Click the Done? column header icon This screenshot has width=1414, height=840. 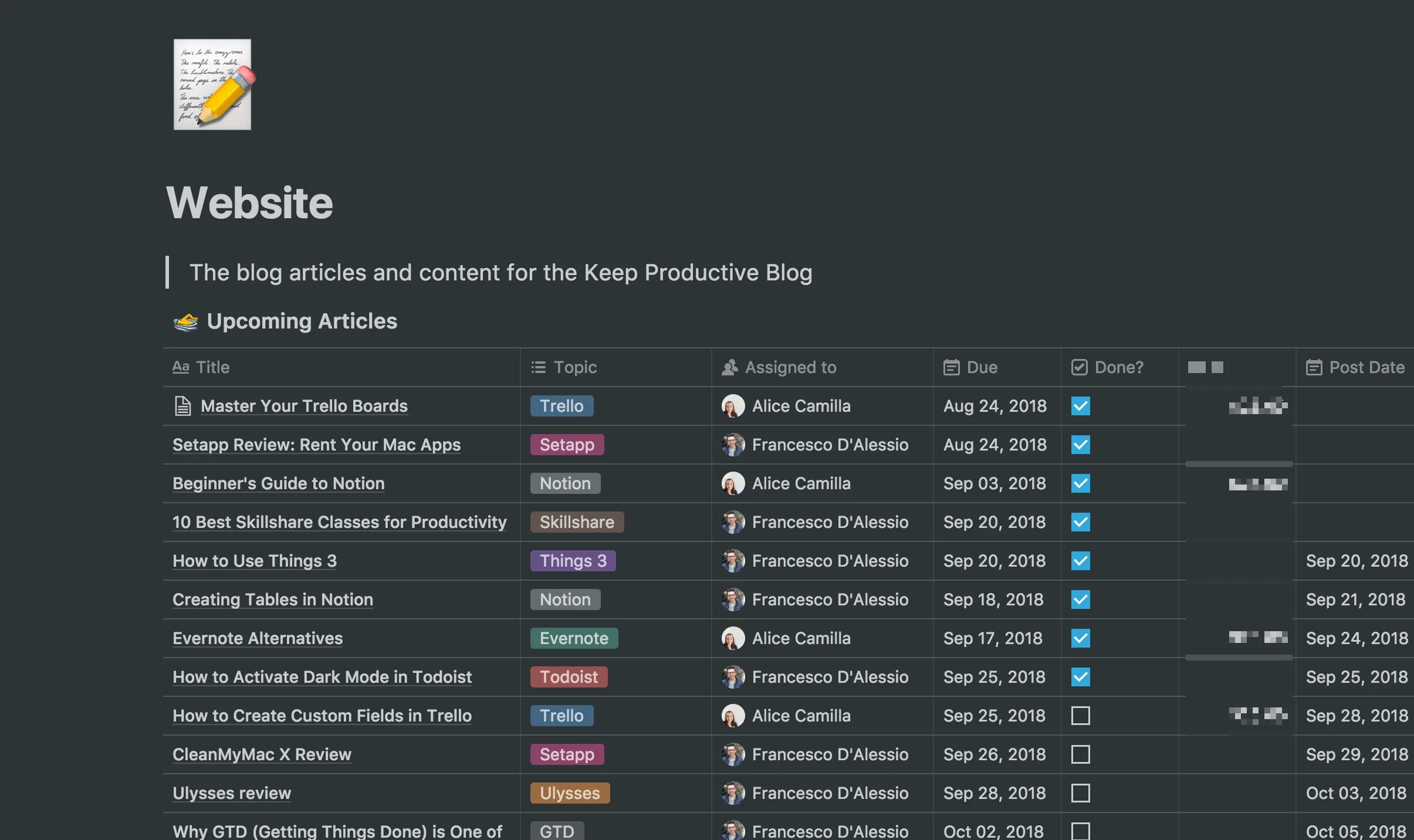click(x=1079, y=367)
